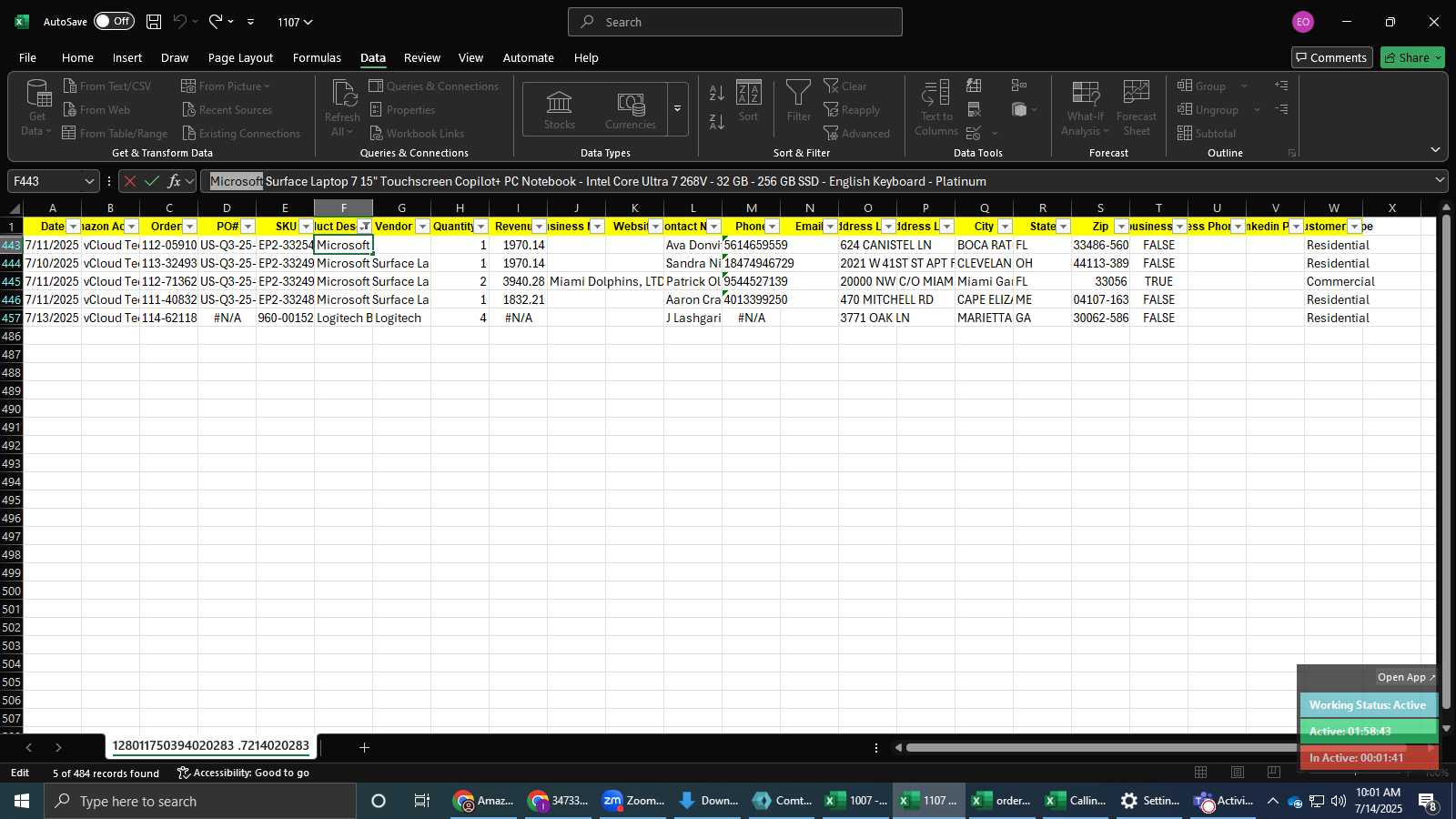
Task: Toggle the Filter funnel button
Action: (799, 101)
